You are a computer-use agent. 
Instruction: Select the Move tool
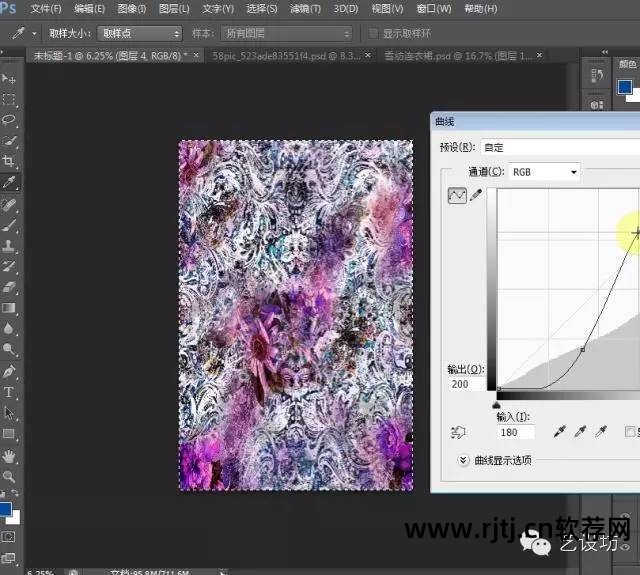tap(9, 78)
